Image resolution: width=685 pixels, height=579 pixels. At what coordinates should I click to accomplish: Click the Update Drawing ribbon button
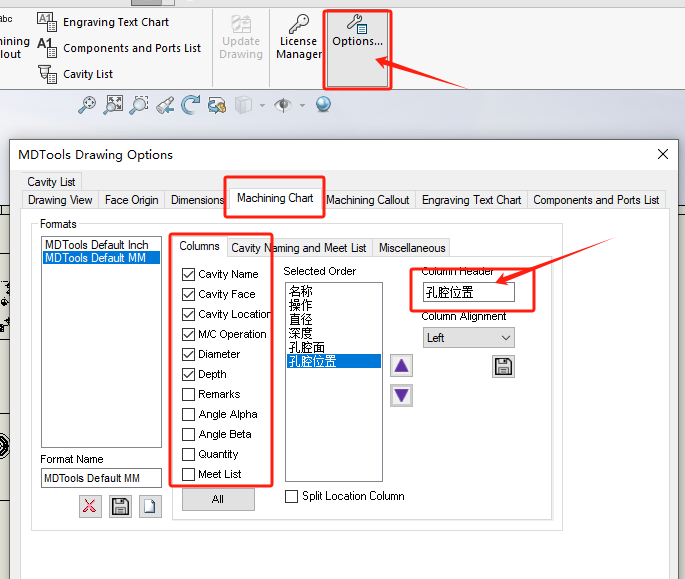coord(241,37)
